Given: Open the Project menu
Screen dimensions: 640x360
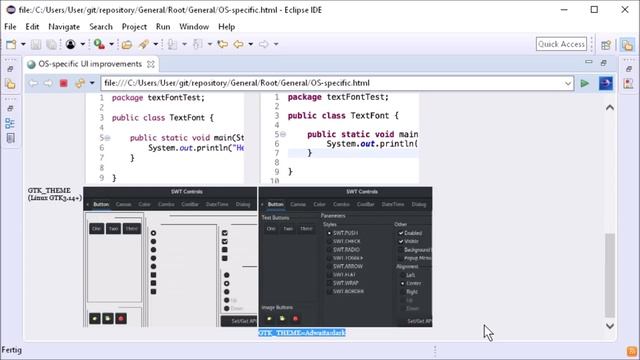Looking at the screenshot, I should (x=134, y=27).
